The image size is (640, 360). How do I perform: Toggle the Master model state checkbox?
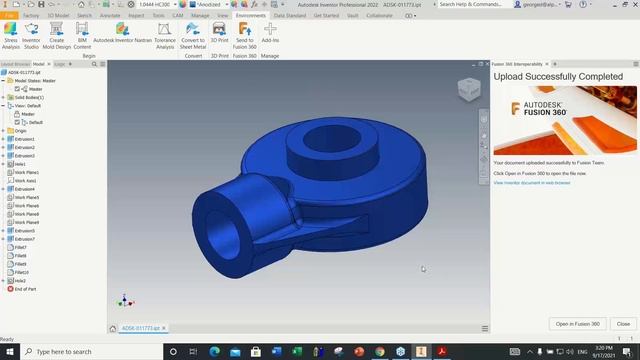[17, 89]
